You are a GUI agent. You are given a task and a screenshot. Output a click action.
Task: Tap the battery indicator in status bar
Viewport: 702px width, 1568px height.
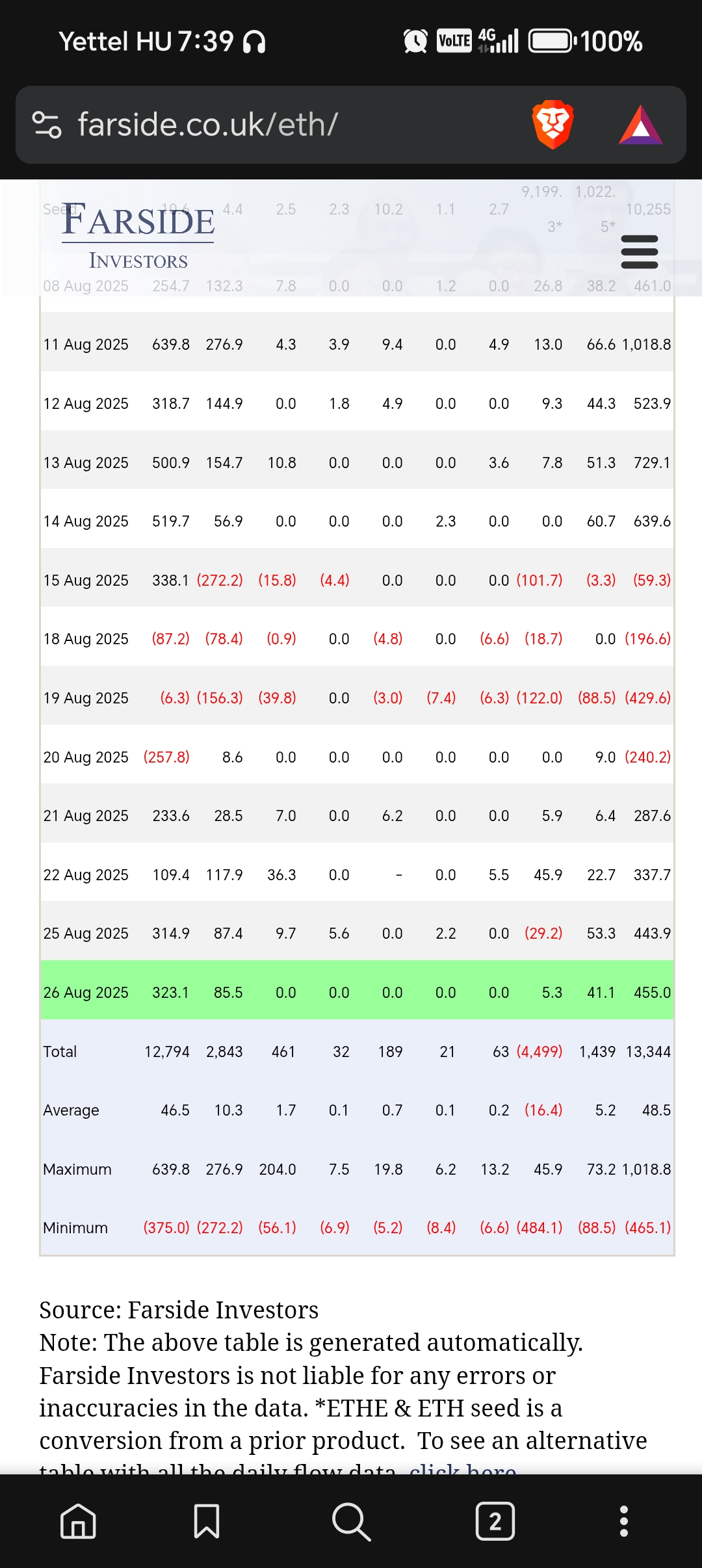(x=552, y=42)
